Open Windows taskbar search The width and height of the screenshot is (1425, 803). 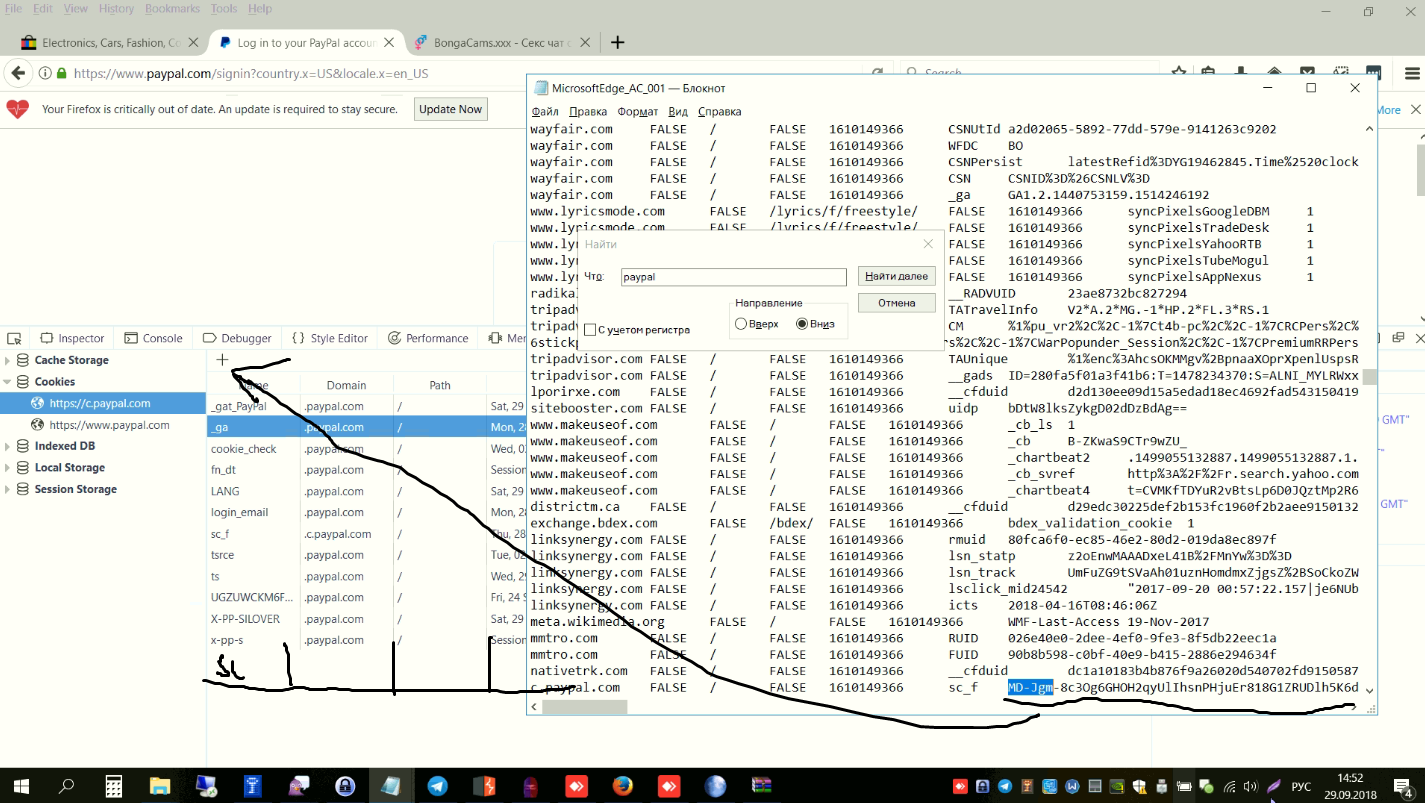tap(66, 786)
